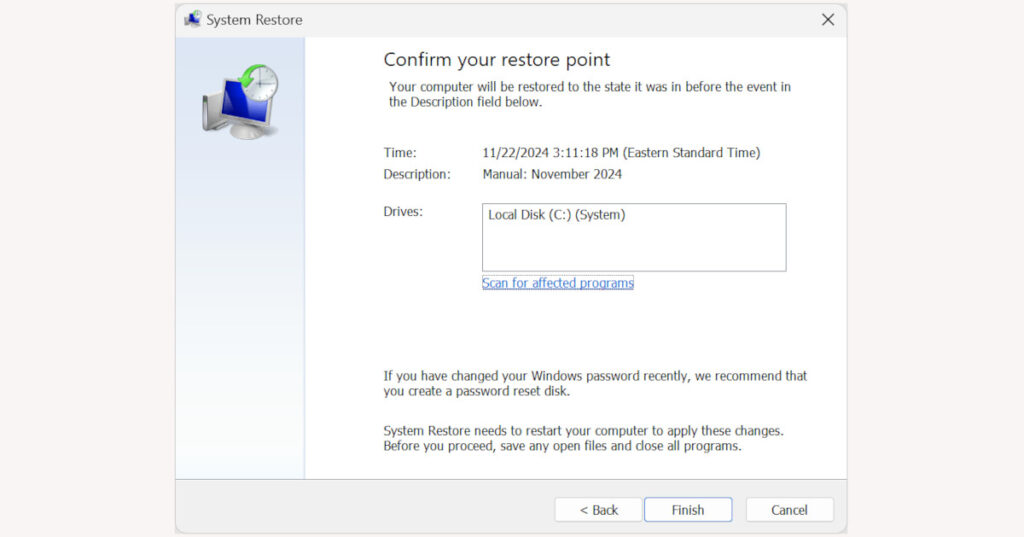Click the Confirm your restore point heading

click(x=496, y=60)
